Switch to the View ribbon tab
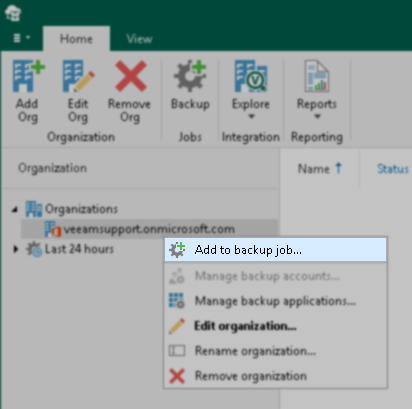This screenshot has width=412, height=409. click(139, 39)
